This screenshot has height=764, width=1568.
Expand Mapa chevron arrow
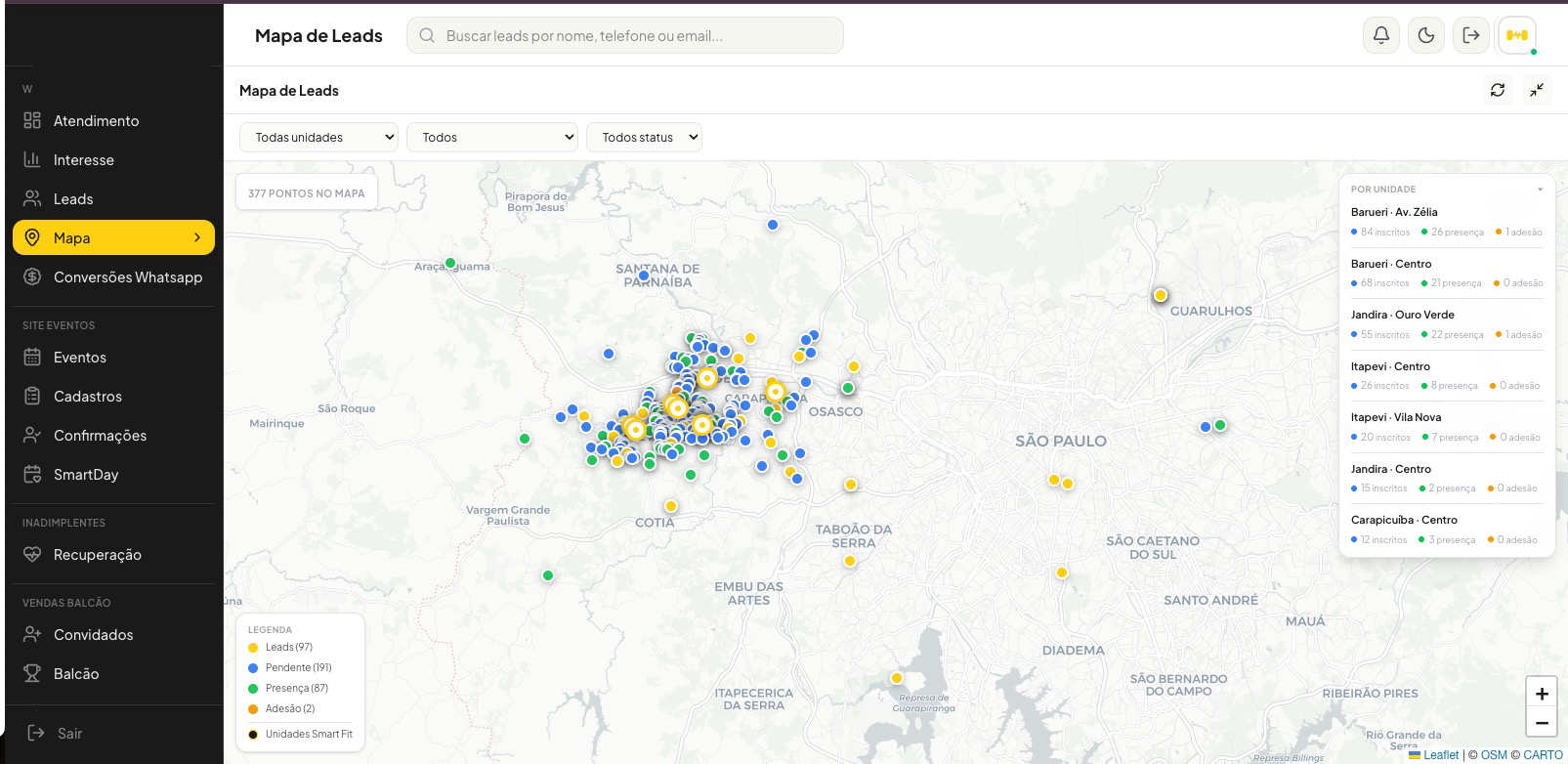(x=197, y=237)
